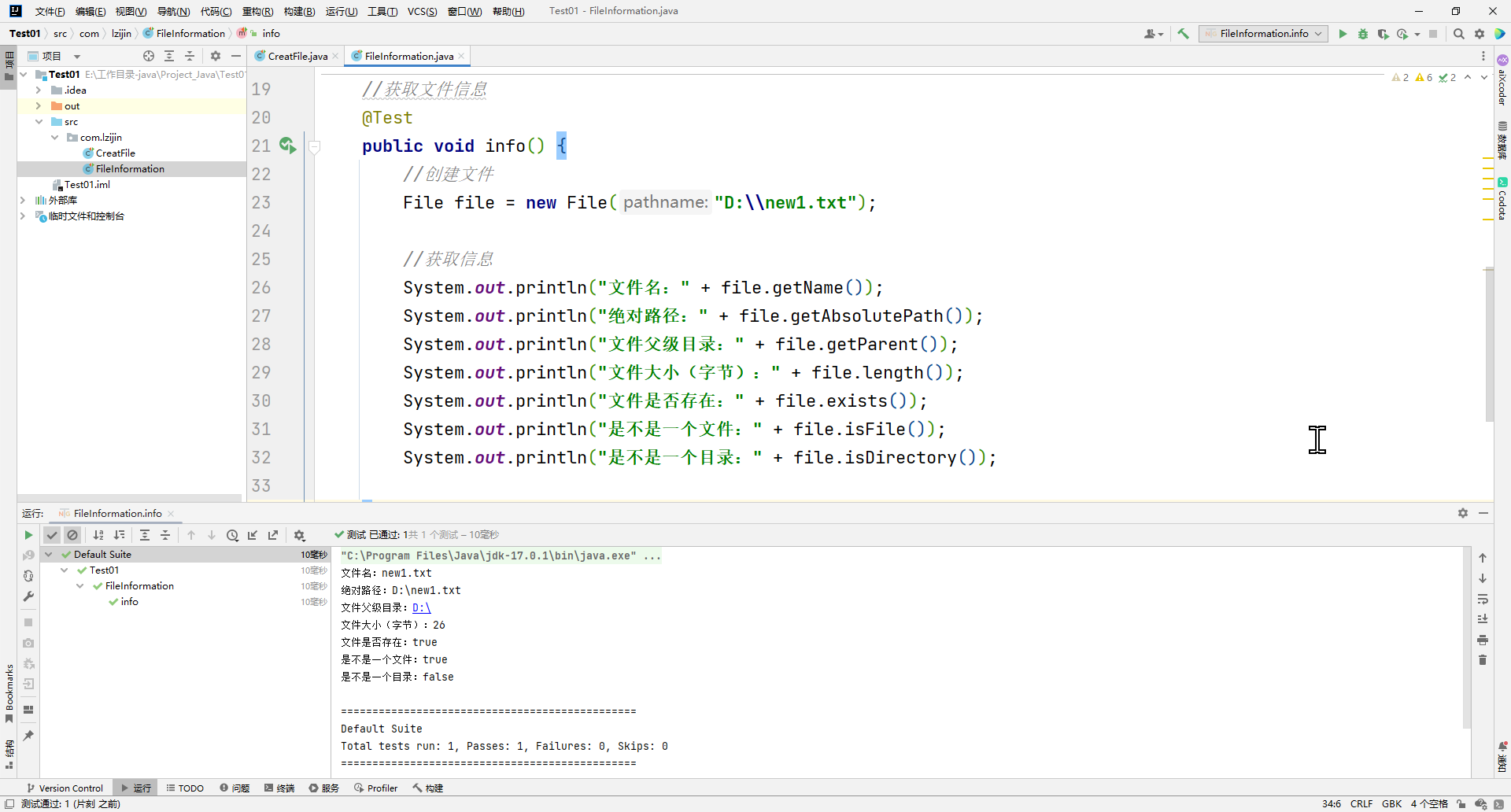
Task: Toggle rerun automatically icon in Run panel
Action: [x=28, y=576]
